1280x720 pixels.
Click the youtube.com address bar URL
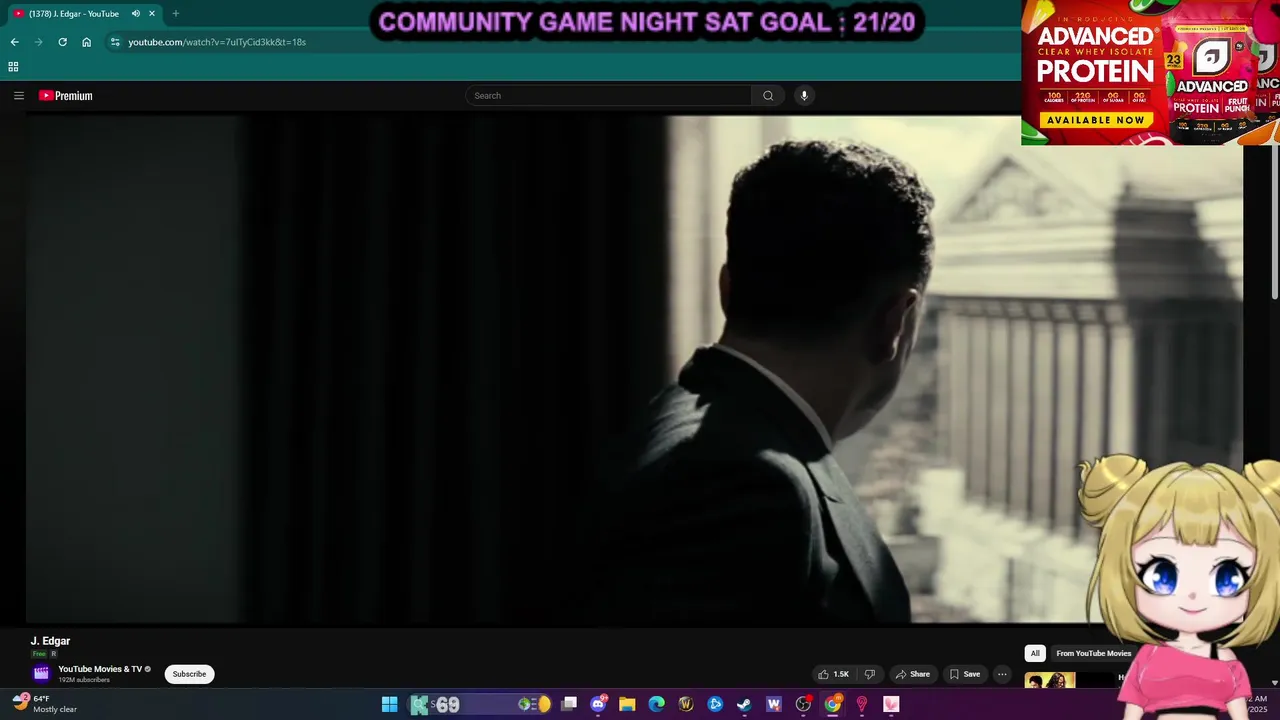pos(217,42)
